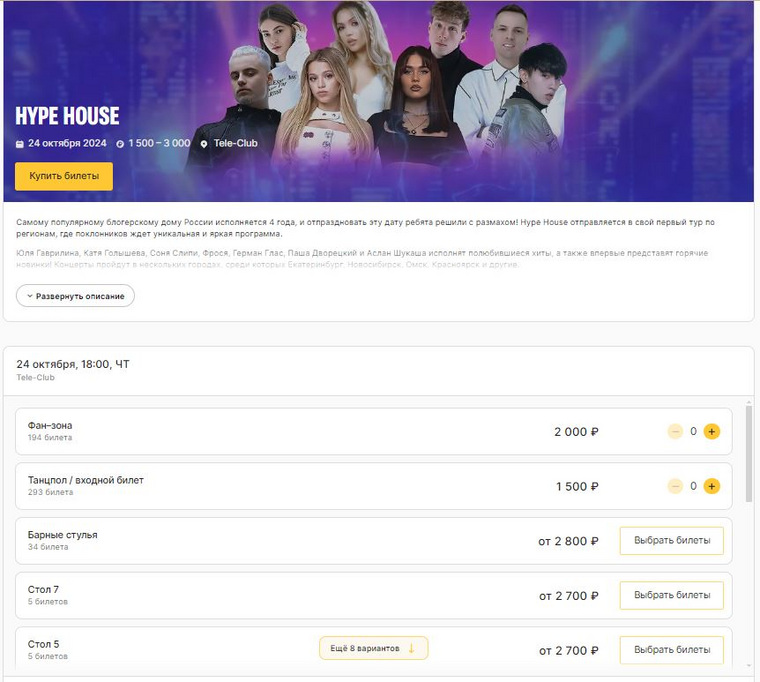Select the Танцпол / входной билет row title
The height and width of the screenshot is (682, 760).
pyautogui.click(x=86, y=480)
